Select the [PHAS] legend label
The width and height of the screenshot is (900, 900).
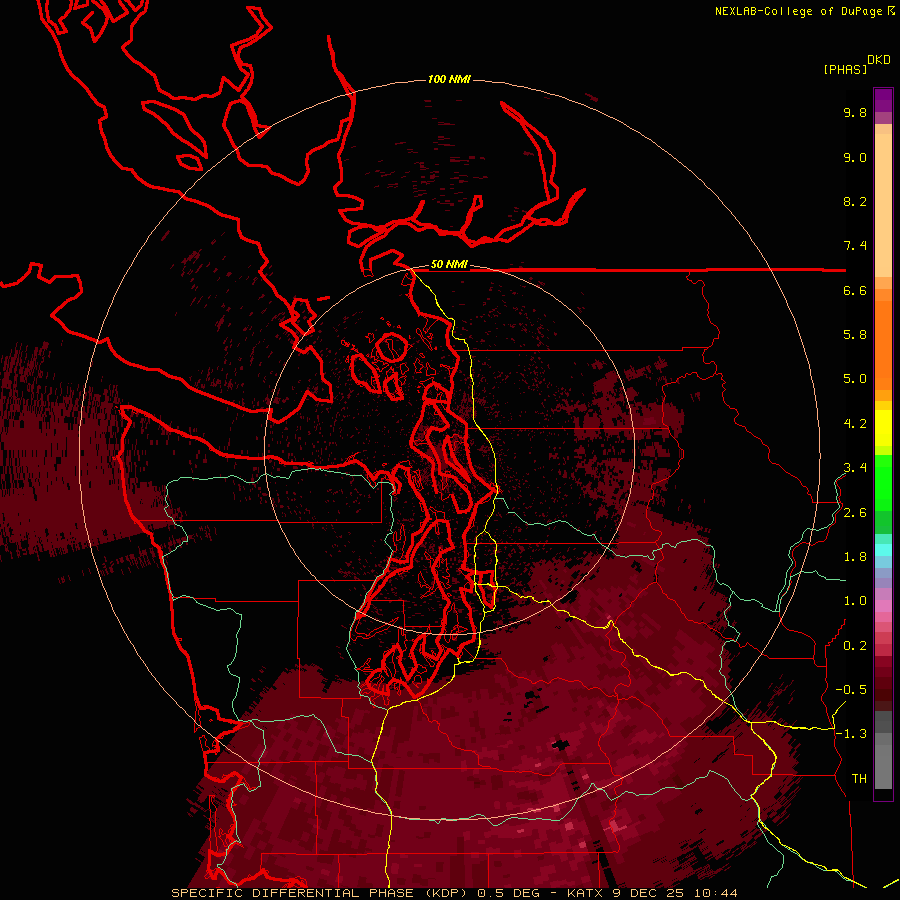pyautogui.click(x=845, y=69)
